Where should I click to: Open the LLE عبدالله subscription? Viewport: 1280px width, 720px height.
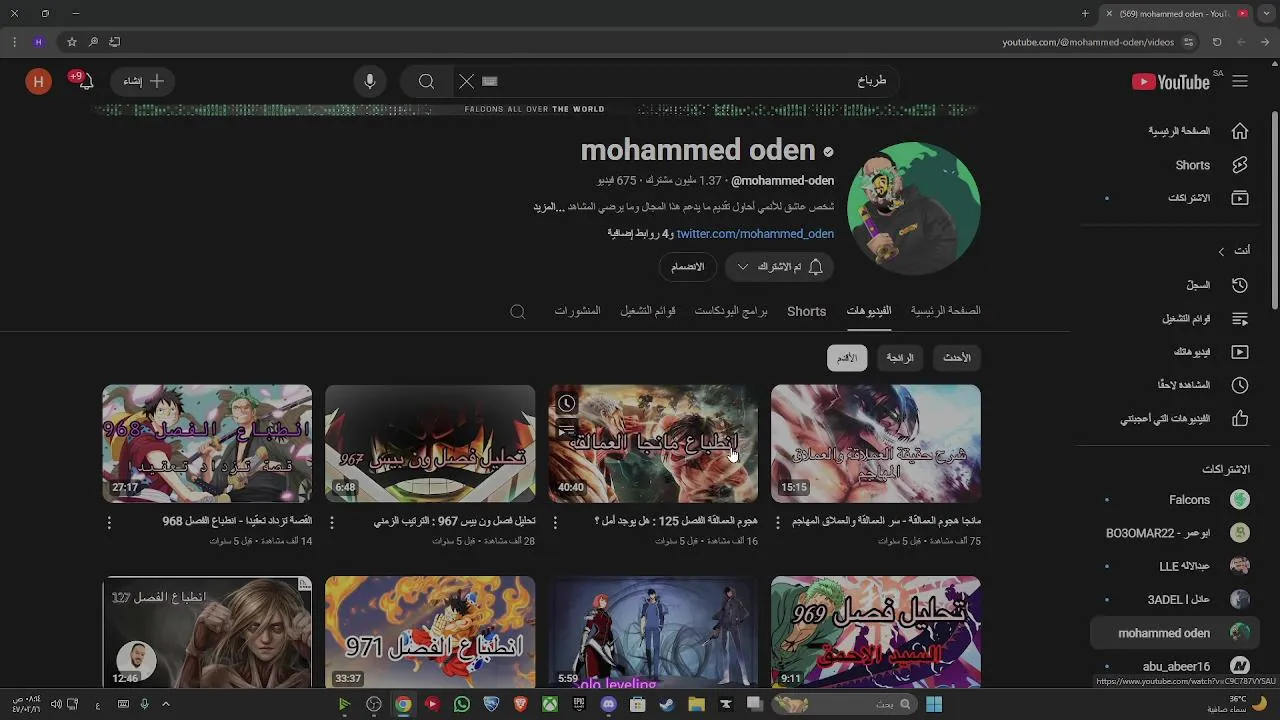[1176, 566]
